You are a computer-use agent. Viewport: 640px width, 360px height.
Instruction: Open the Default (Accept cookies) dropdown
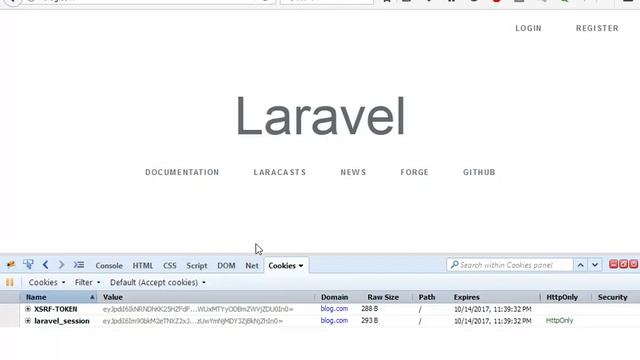coord(158,282)
